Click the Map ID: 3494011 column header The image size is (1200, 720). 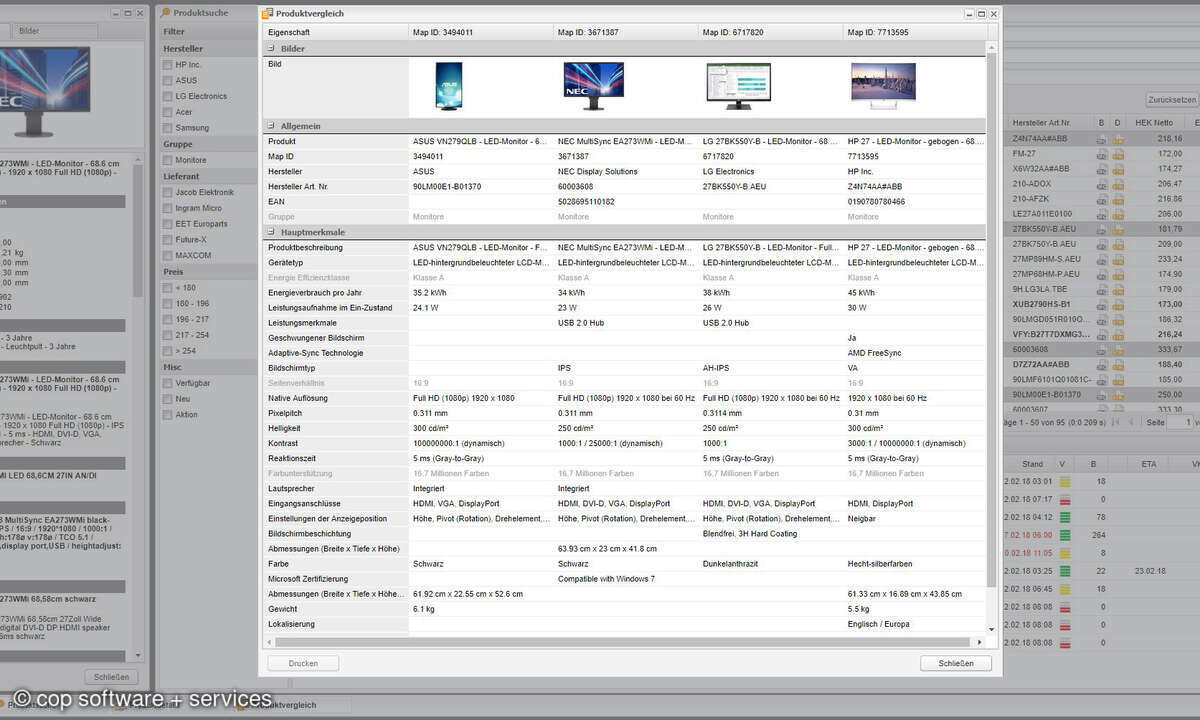coord(481,32)
